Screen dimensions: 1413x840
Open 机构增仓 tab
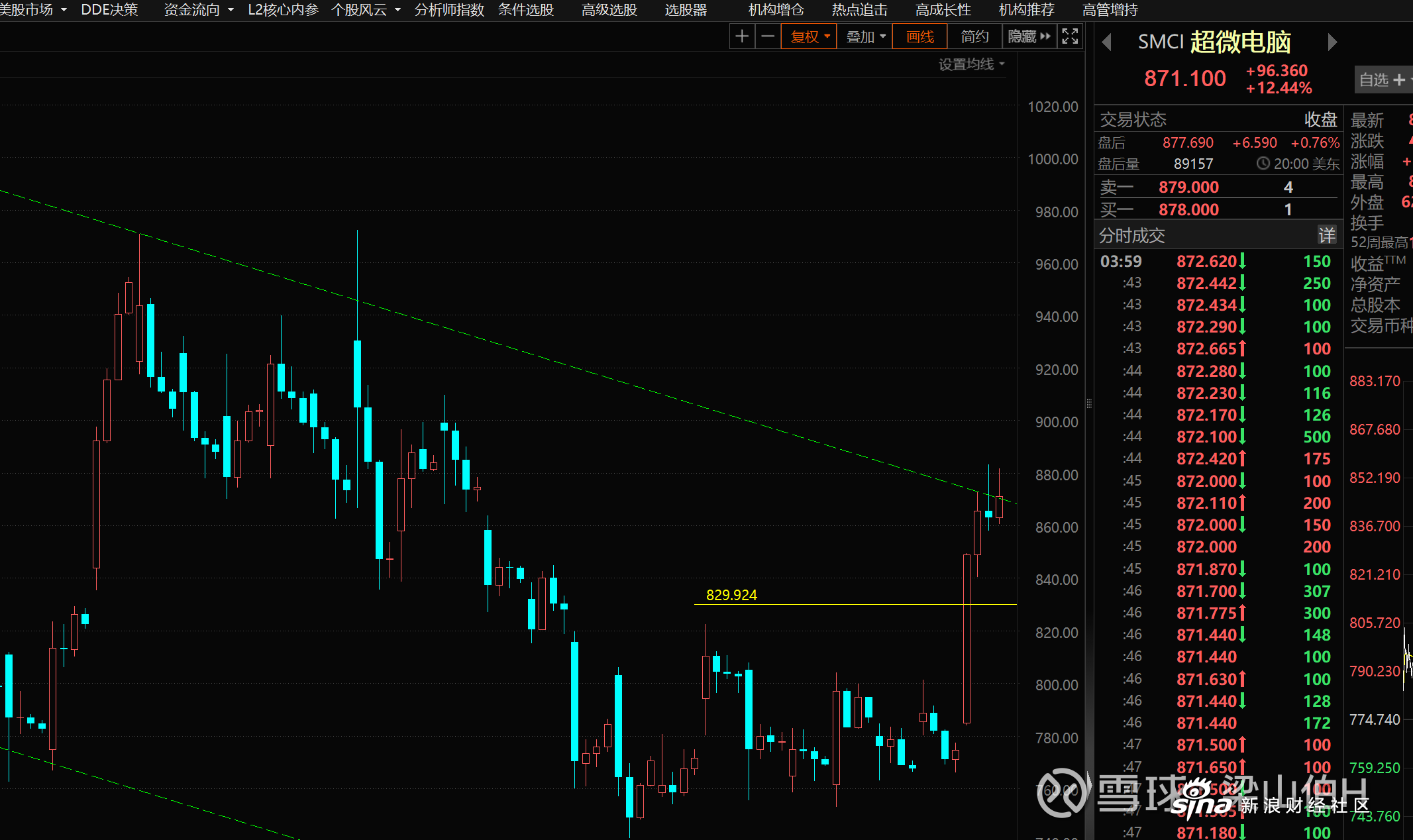776,10
